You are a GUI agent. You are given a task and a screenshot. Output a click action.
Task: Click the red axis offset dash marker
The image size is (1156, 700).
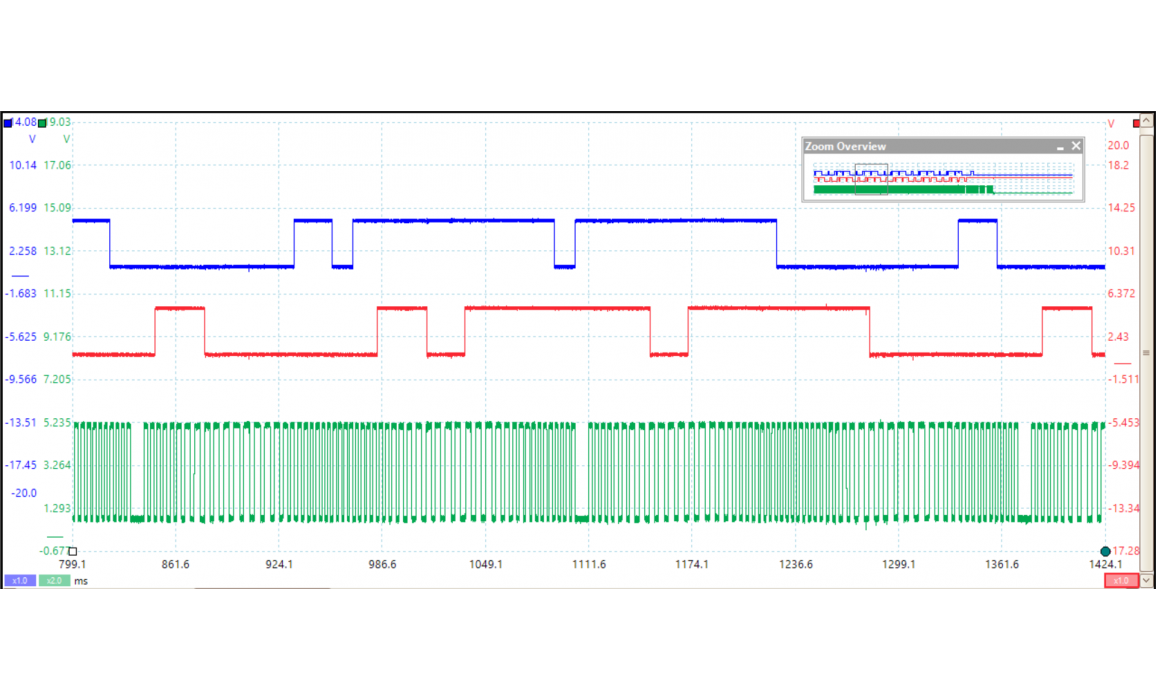point(1123,364)
